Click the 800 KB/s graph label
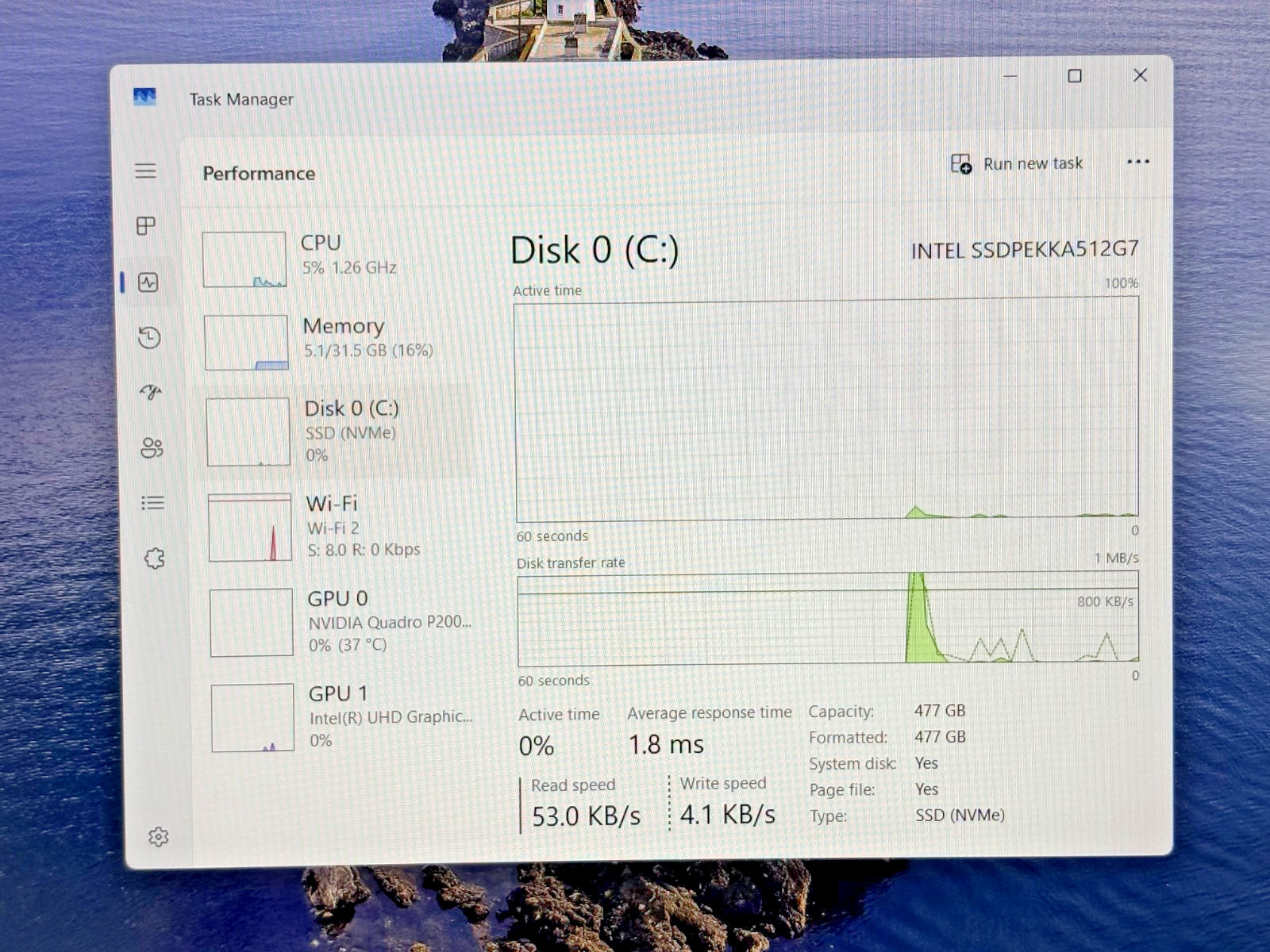This screenshot has width=1270, height=952. pyautogui.click(x=1105, y=602)
